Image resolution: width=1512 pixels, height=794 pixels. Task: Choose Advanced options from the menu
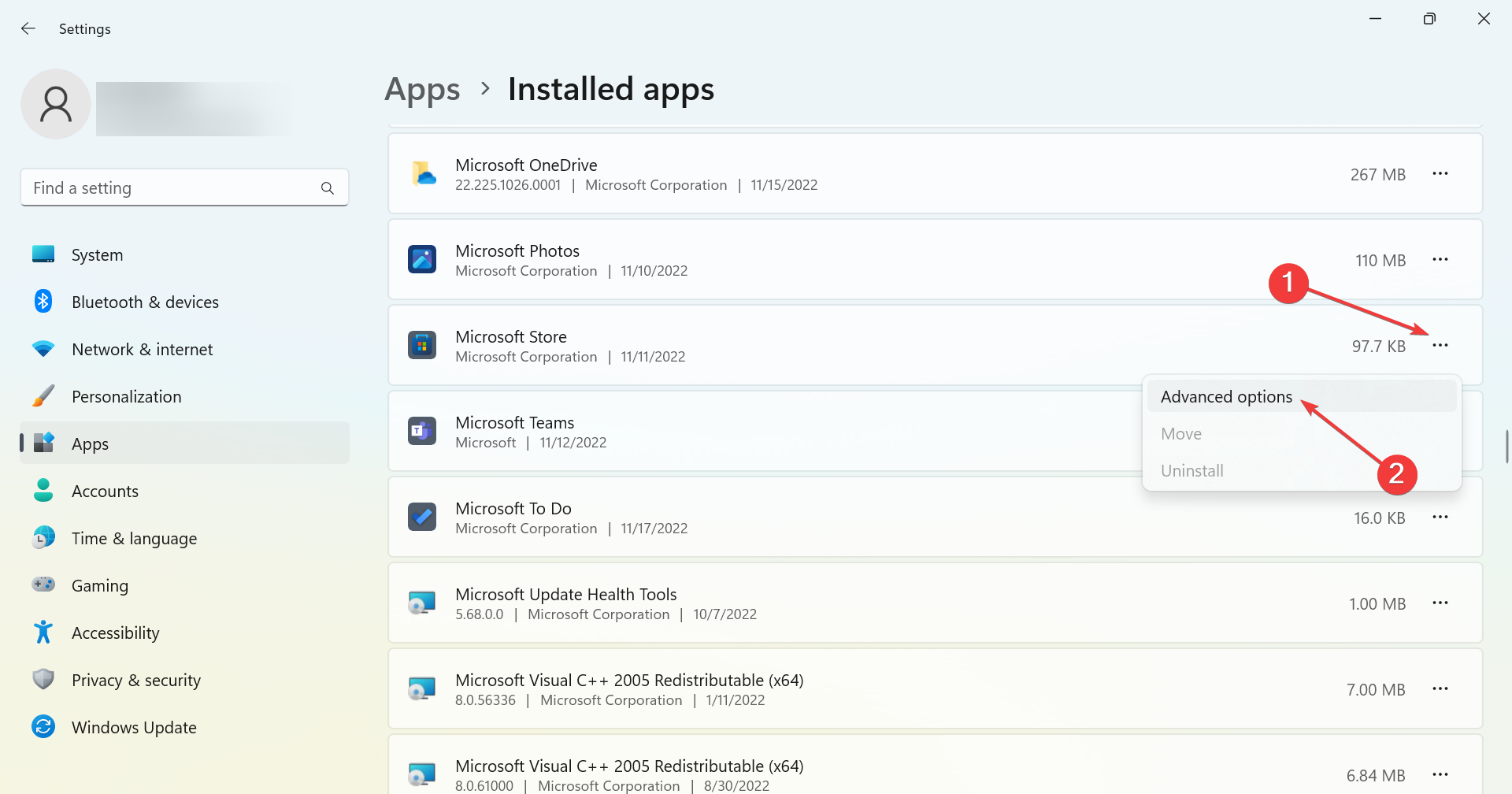[x=1302, y=396]
